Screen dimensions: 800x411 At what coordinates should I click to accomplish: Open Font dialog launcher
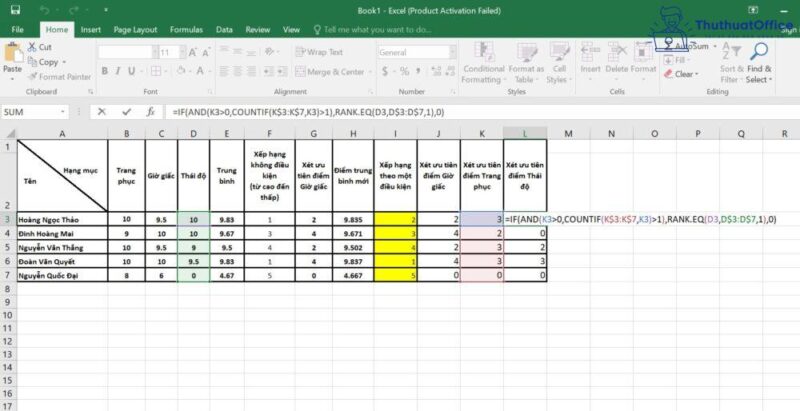point(210,92)
